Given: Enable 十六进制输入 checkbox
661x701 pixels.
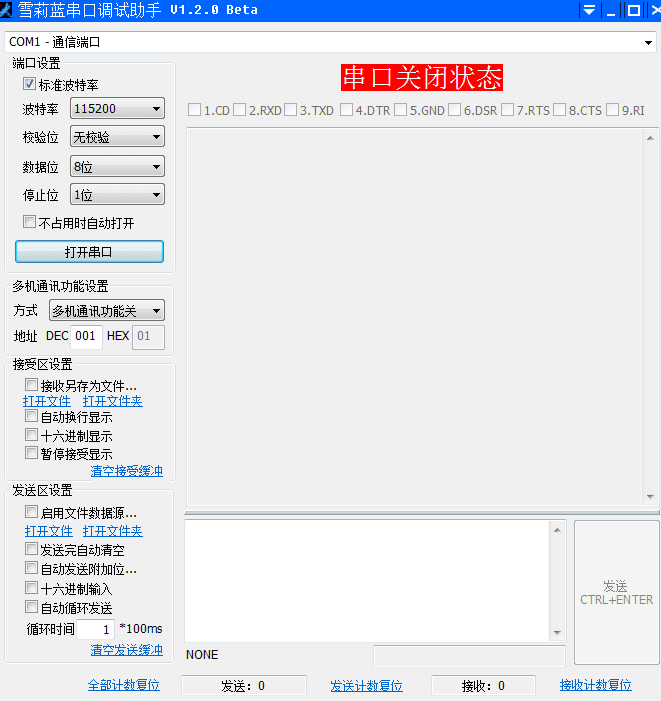Looking at the screenshot, I should (31, 588).
